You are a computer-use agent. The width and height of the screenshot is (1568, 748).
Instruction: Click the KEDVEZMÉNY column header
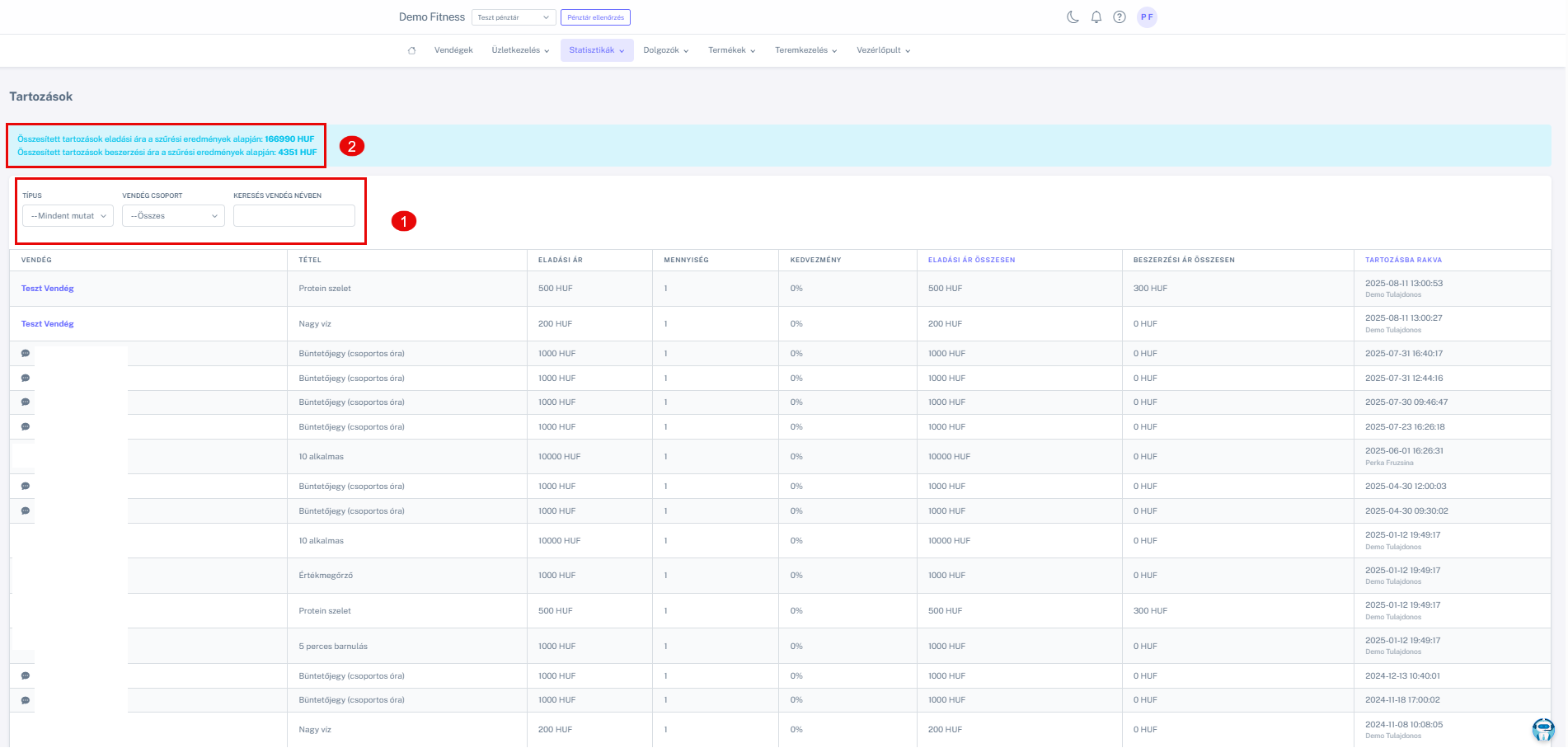click(816, 260)
